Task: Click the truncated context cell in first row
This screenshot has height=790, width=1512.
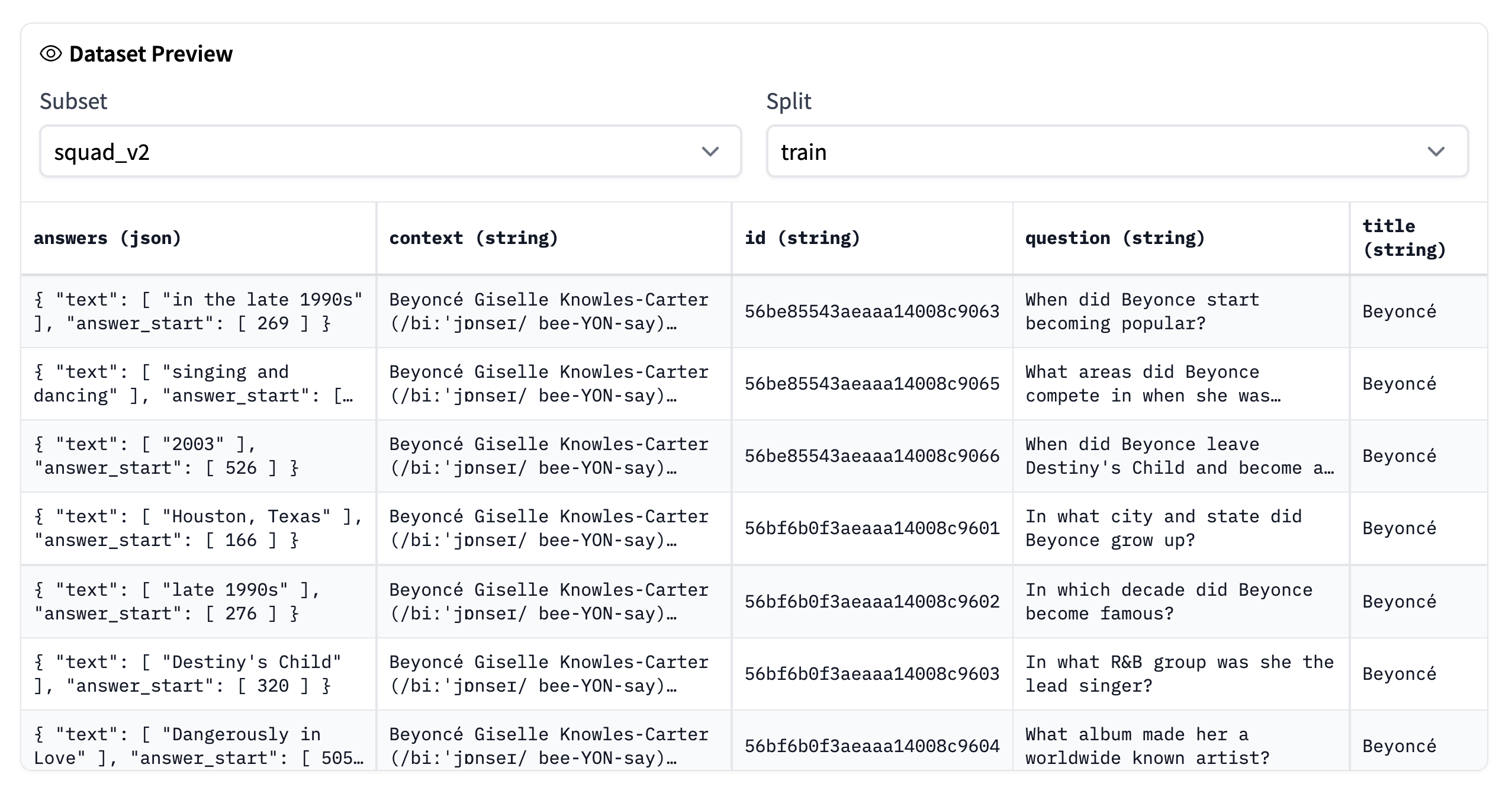Action: (548, 311)
